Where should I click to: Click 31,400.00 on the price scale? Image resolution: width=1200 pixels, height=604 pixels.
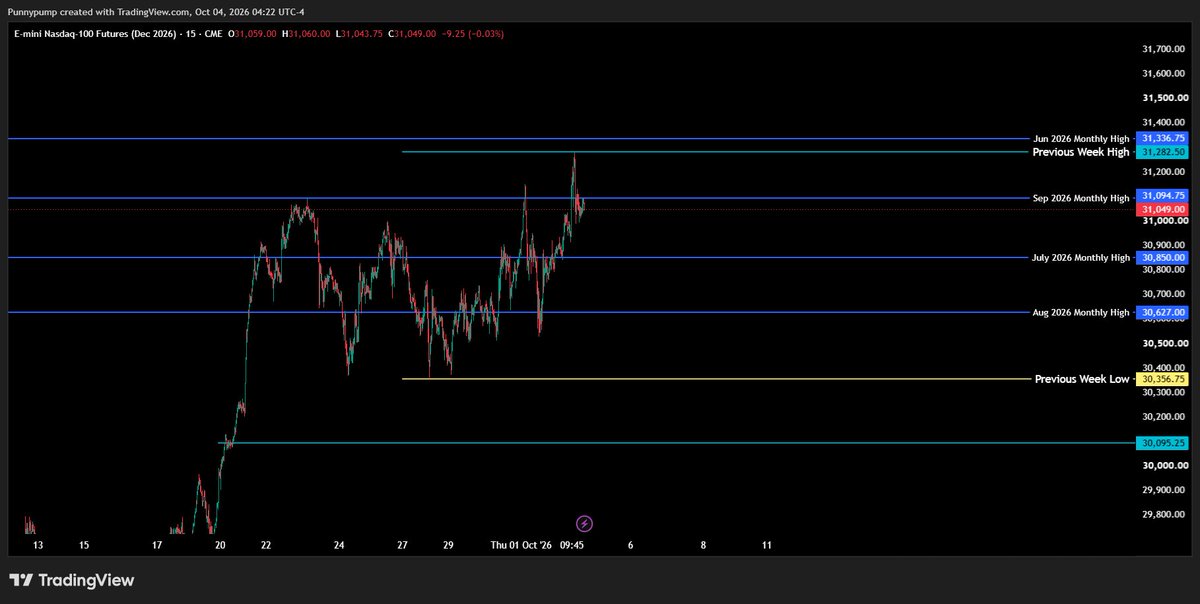[1164, 123]
